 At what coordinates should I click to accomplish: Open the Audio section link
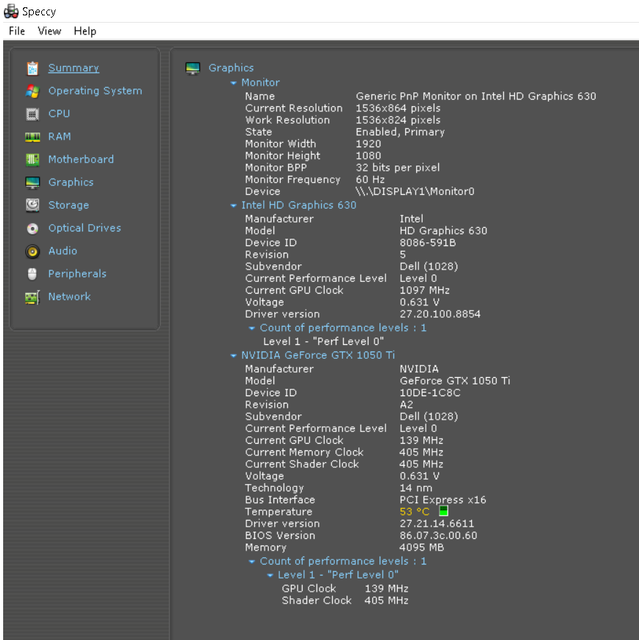(62, 251)
